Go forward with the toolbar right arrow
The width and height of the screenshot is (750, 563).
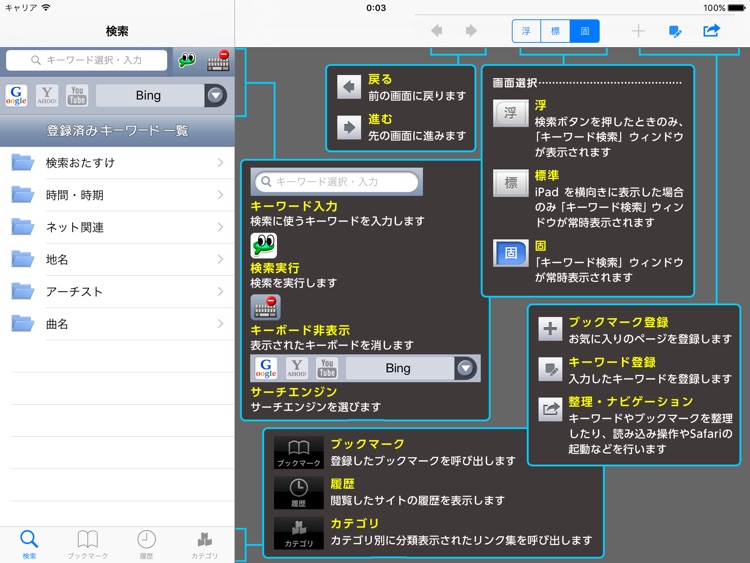pyautogui.click(x=471, y=31)
